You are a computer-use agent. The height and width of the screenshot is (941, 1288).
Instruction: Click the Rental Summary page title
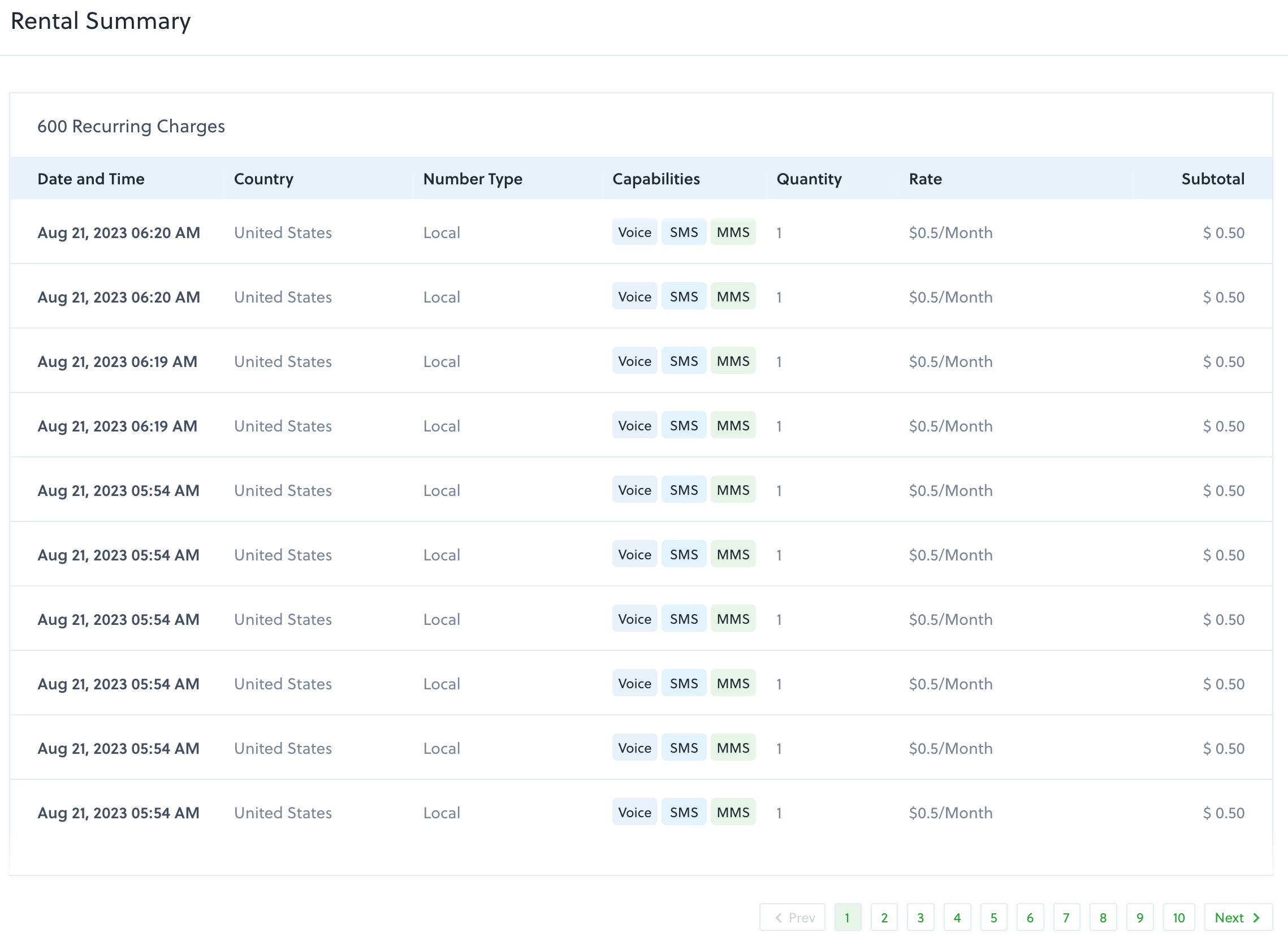100,20
